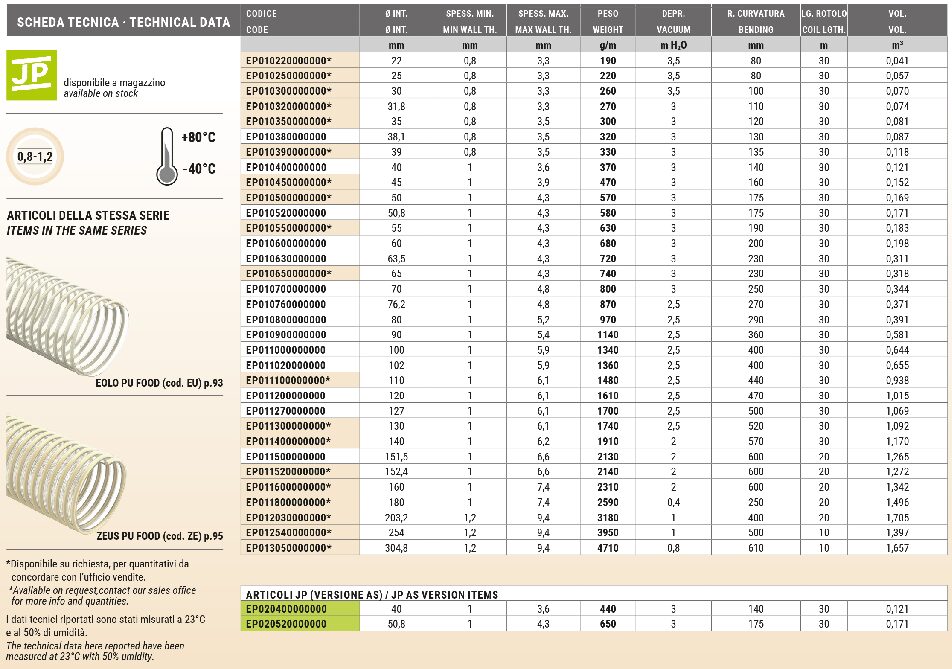Image resolution: width=952 pixels, height=669 pixels.
Task: Click the LG. ROTOLO coil length header
Action: tap(824, 21)
